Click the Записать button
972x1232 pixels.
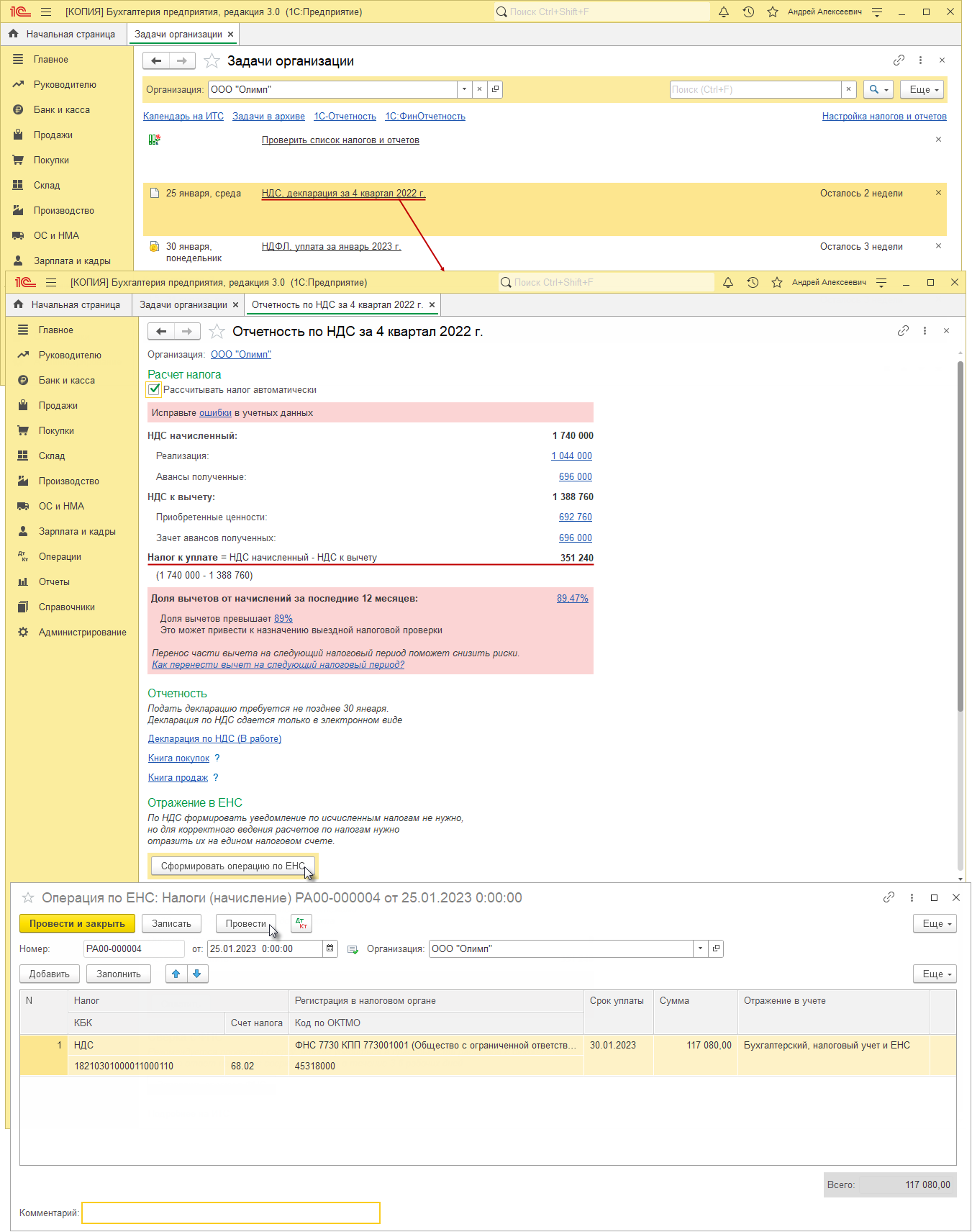171,923
